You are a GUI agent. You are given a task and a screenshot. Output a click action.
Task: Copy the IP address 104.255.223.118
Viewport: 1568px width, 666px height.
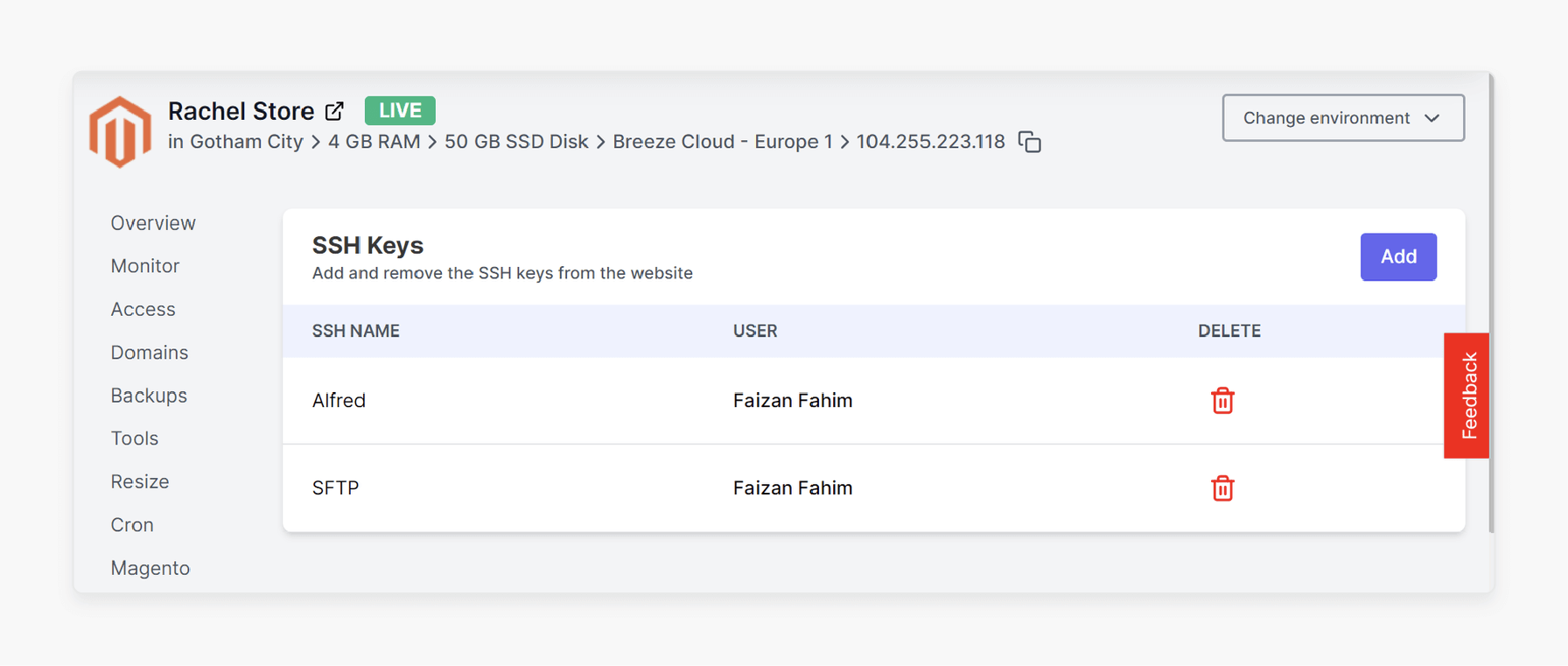pyautogui.click(x=1030, y=142)
